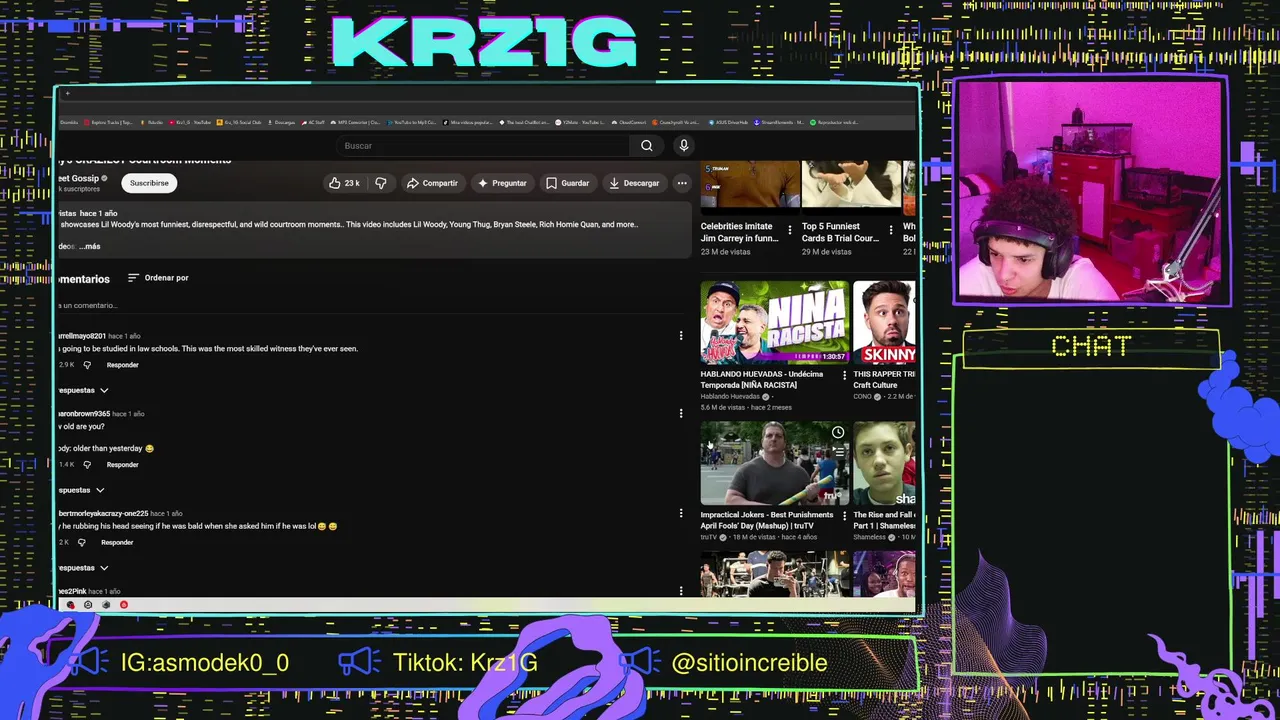Click the thumbs-down dislike icon on the video

380,183
